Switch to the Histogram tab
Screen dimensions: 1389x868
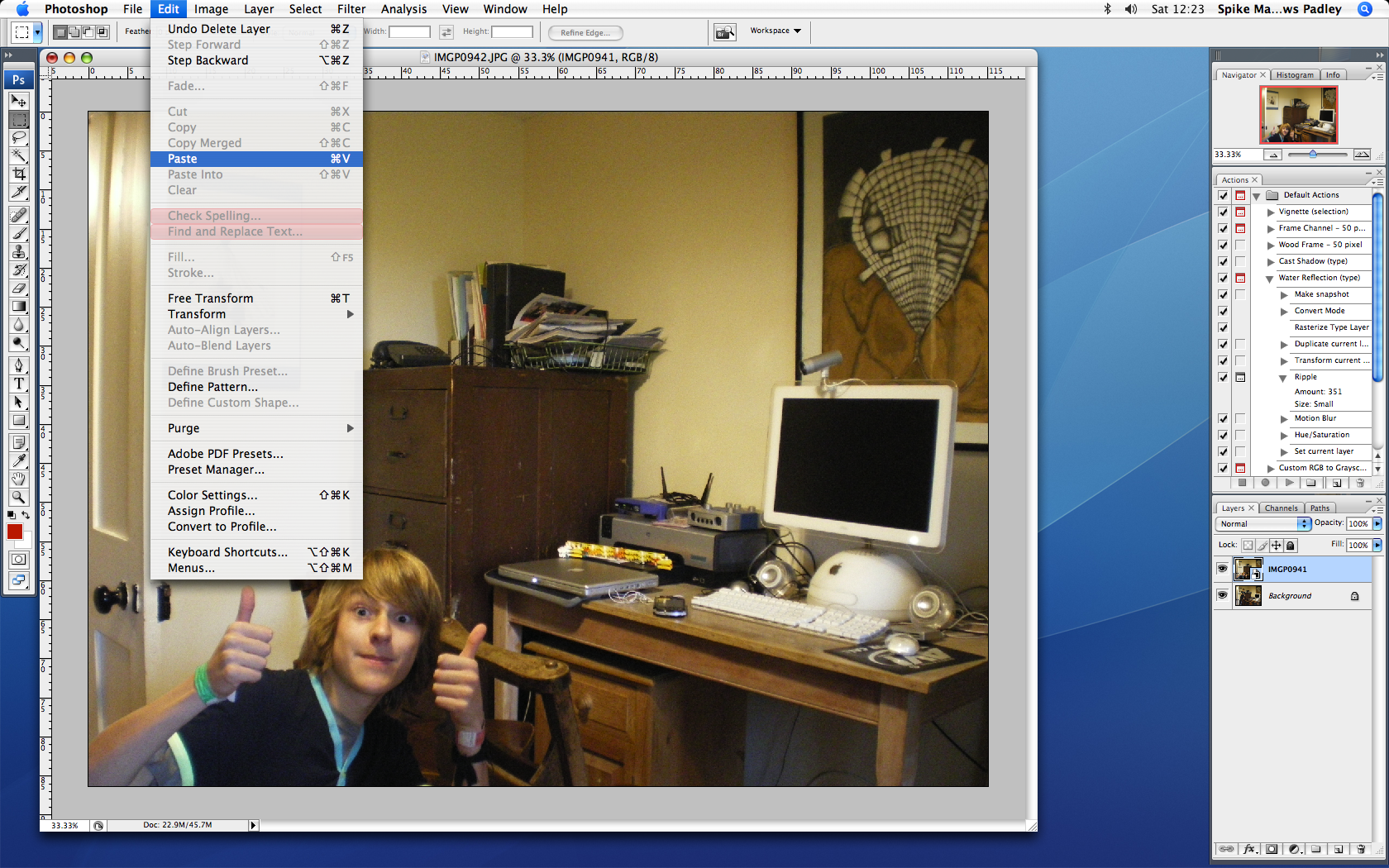1294,75
